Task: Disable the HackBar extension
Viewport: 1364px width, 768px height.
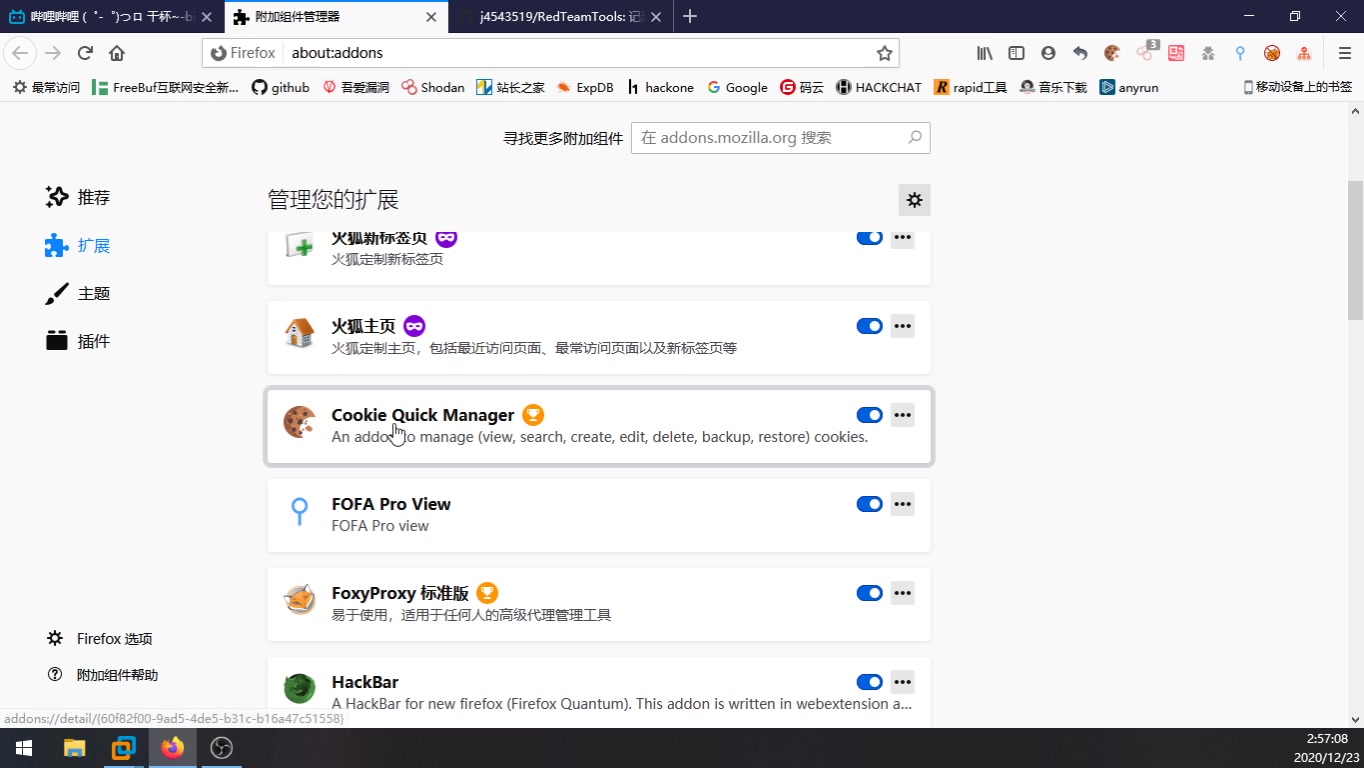Action: (x=868, y=681)
